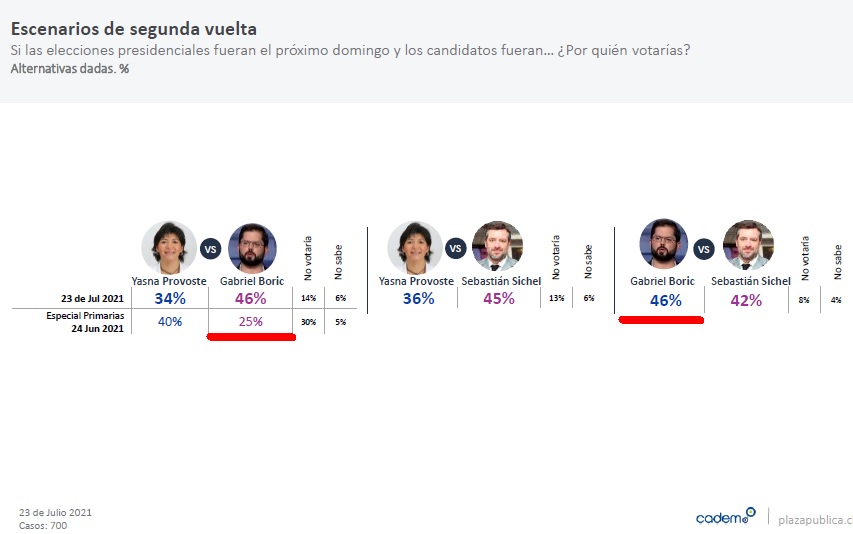Click the VS badge between Provoste and Sichel
853x534 pixels.
point(455,249)
